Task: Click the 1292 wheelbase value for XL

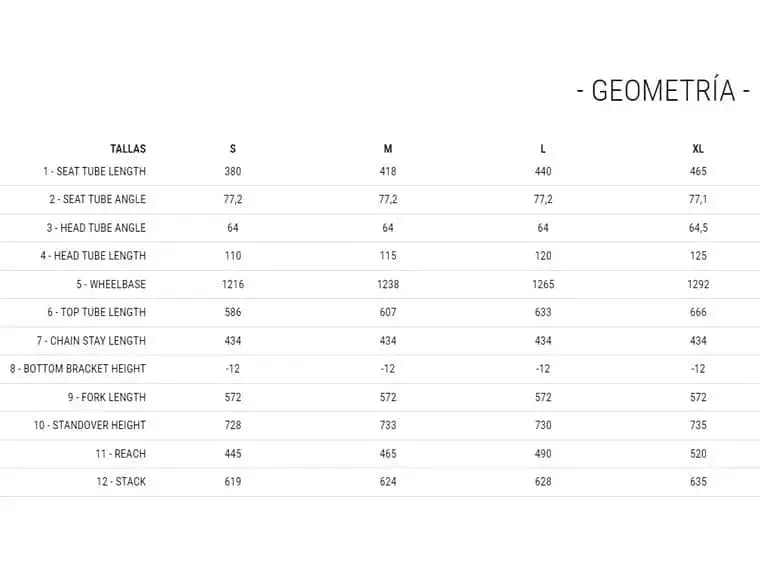Action: (698, 284)
